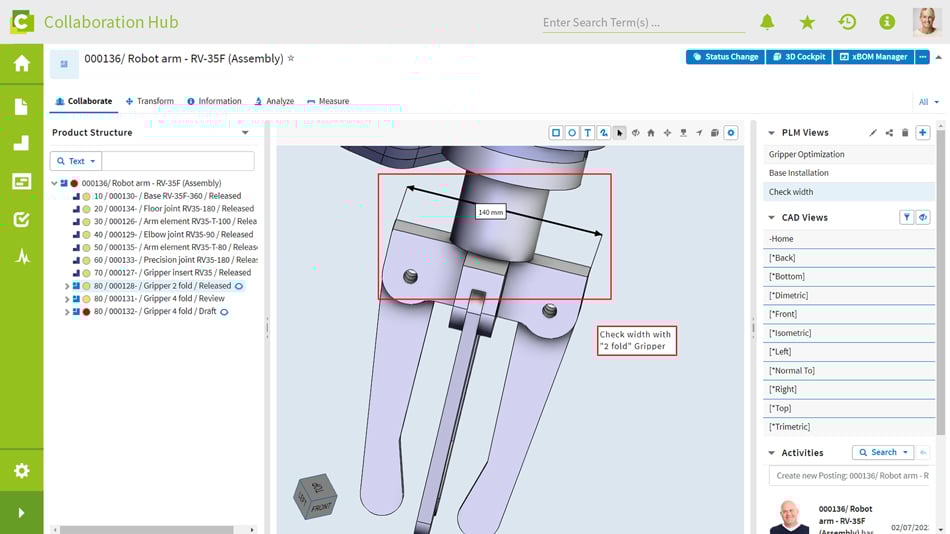
Task: Select the circle markup tool
Action: coord(572,132)
